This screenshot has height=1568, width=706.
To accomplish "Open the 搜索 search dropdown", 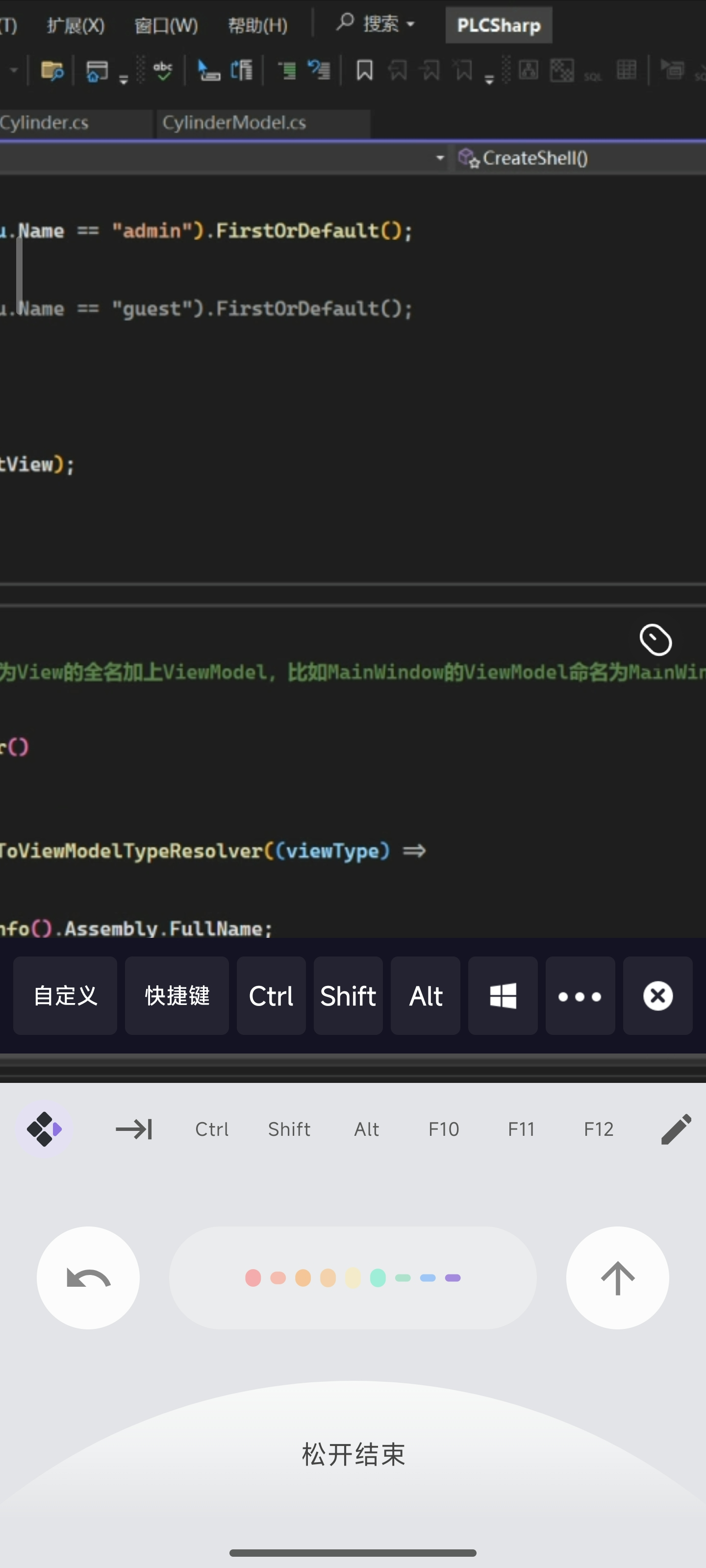I will click(x=375, y=24).
